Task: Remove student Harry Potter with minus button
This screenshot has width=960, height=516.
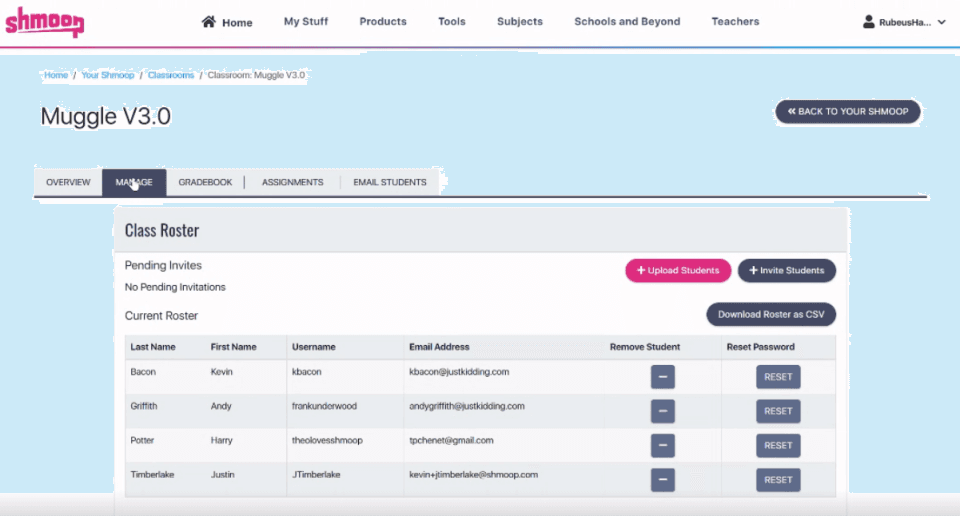Action: pos(662,446)
